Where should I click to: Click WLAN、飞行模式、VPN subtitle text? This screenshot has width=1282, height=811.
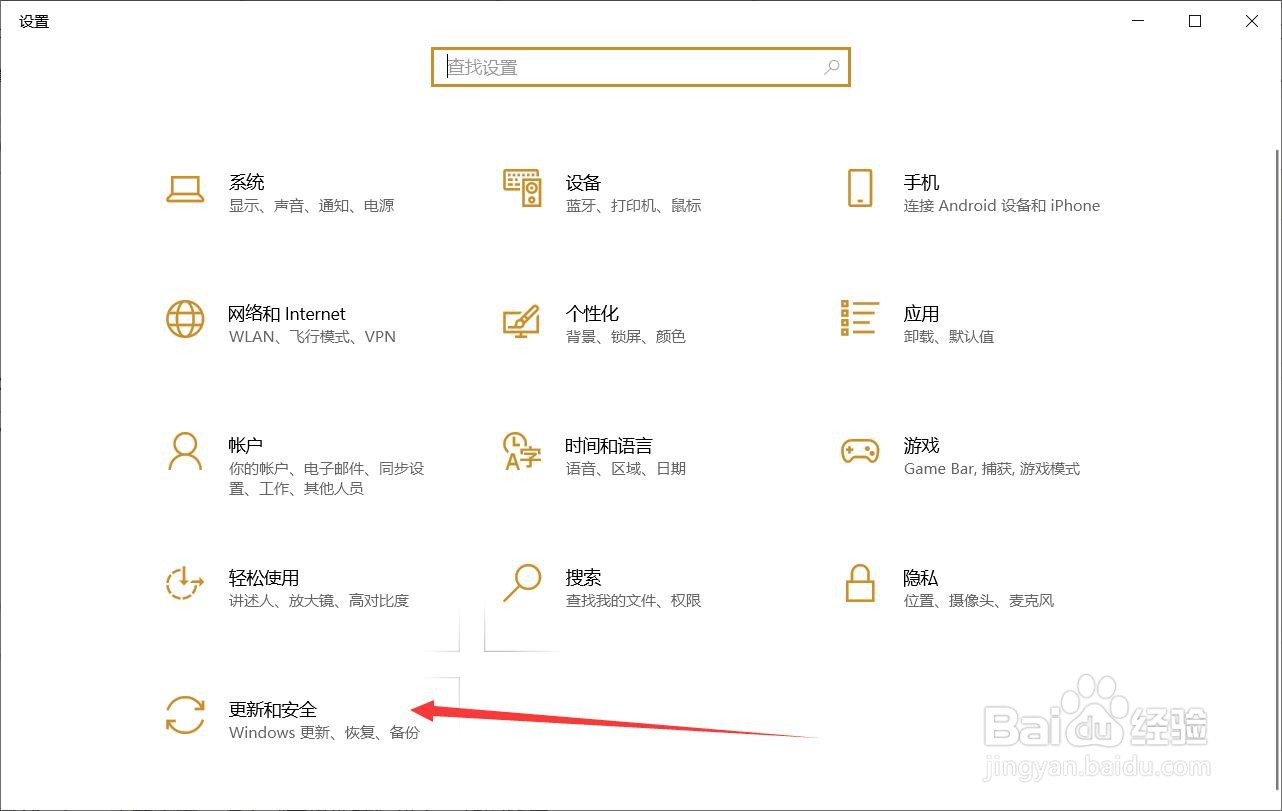312,337
